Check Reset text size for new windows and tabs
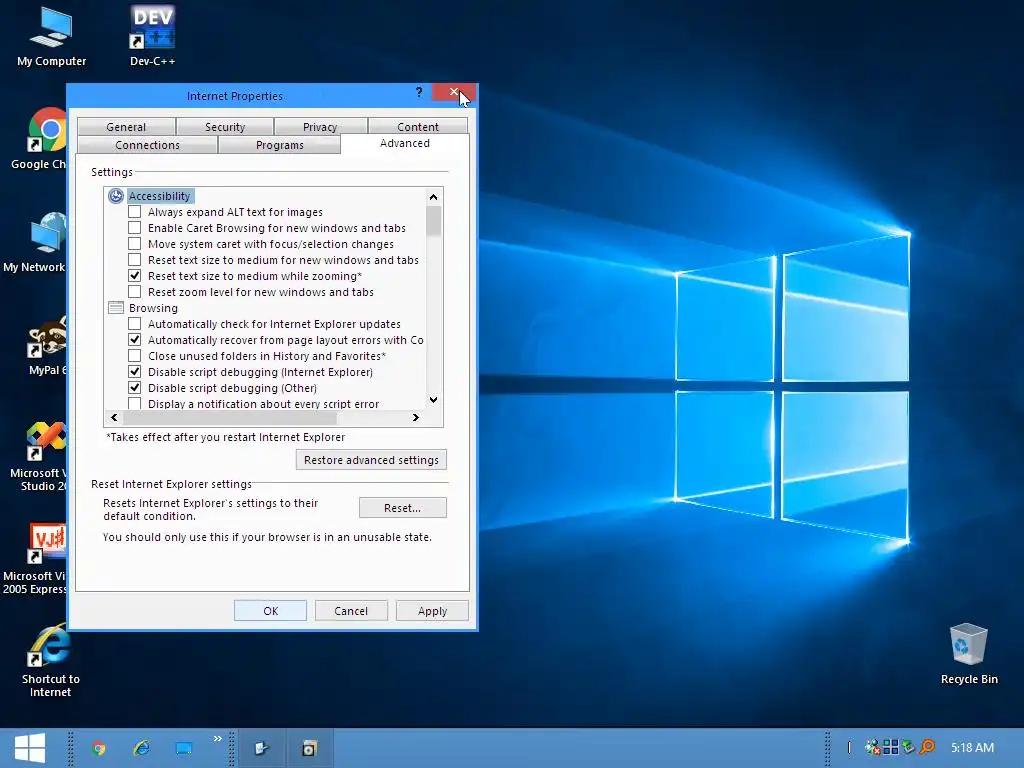This screenshot has height=768, width=1024. (134, 259)
